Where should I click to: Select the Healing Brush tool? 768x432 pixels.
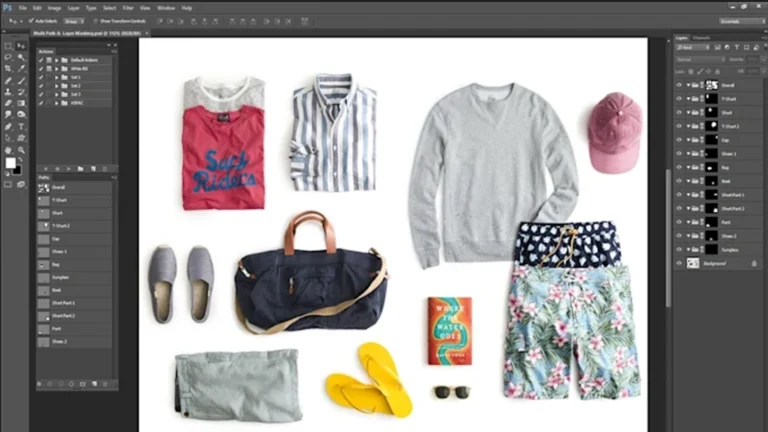point(8,81)
